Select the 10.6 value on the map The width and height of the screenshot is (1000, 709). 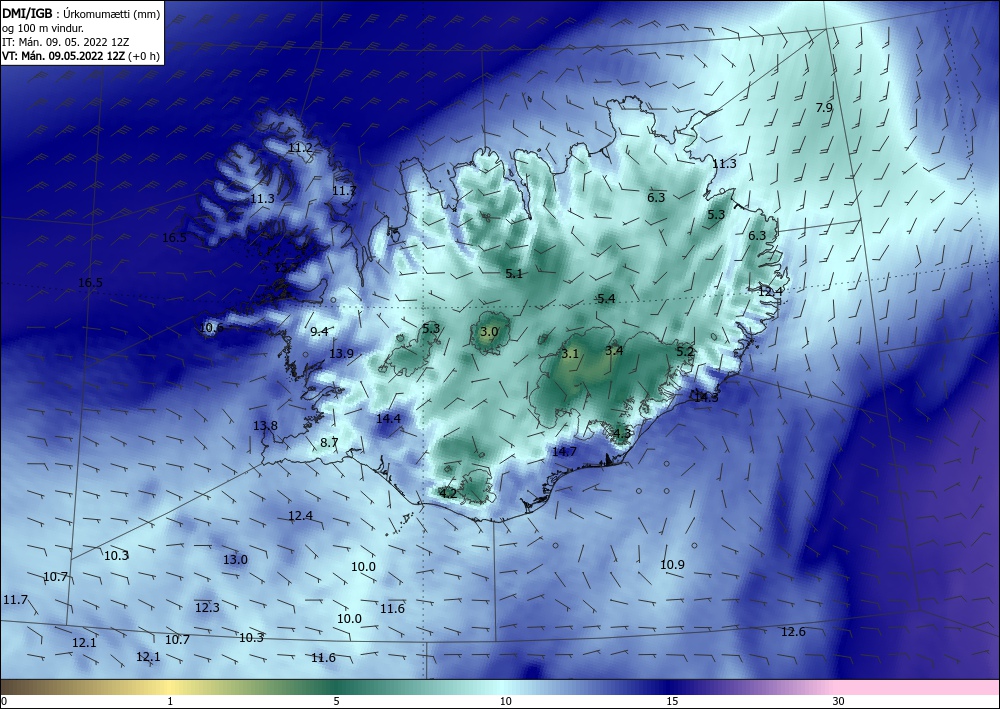(211, 328)
